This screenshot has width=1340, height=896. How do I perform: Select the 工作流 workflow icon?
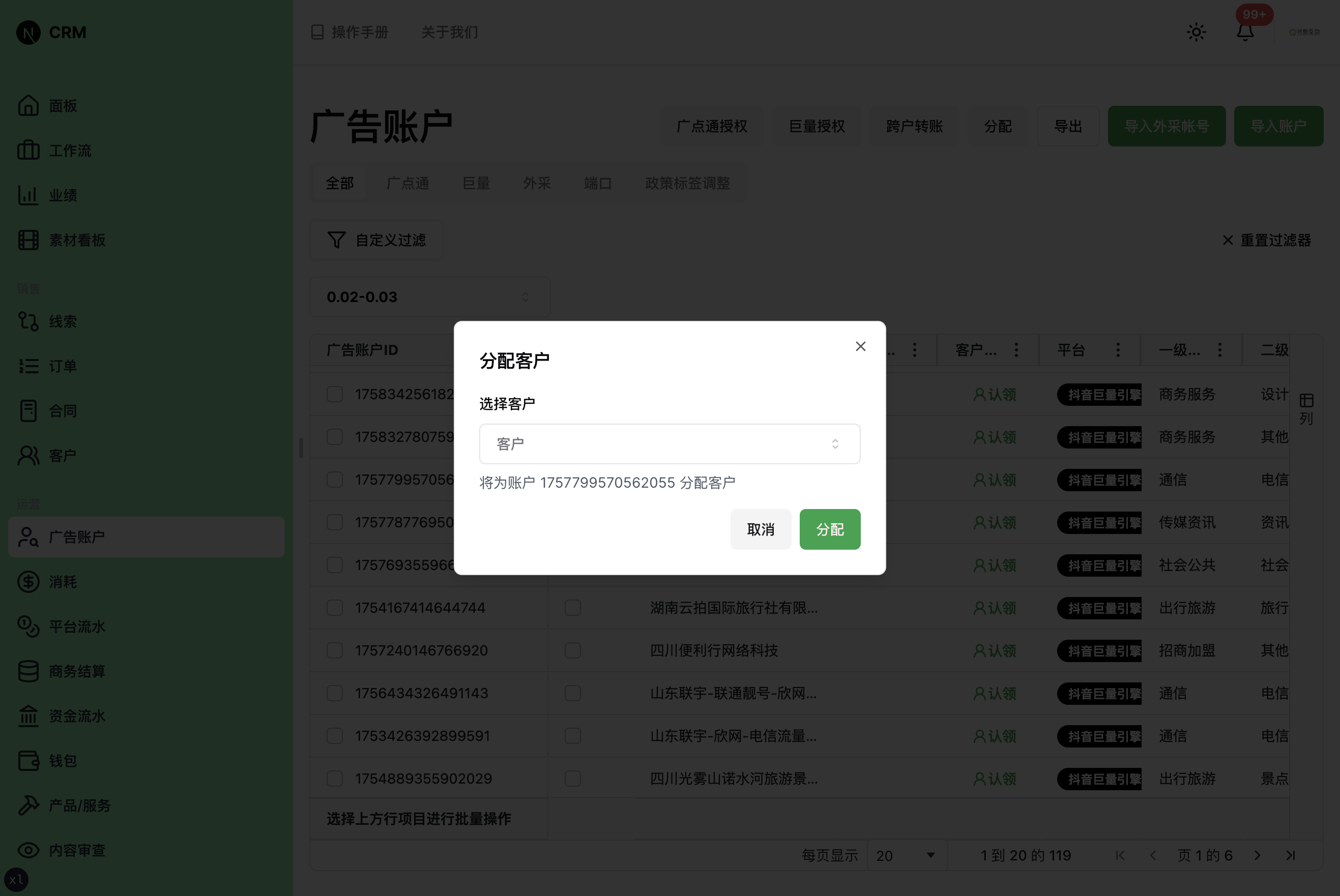tap(28, 151)
